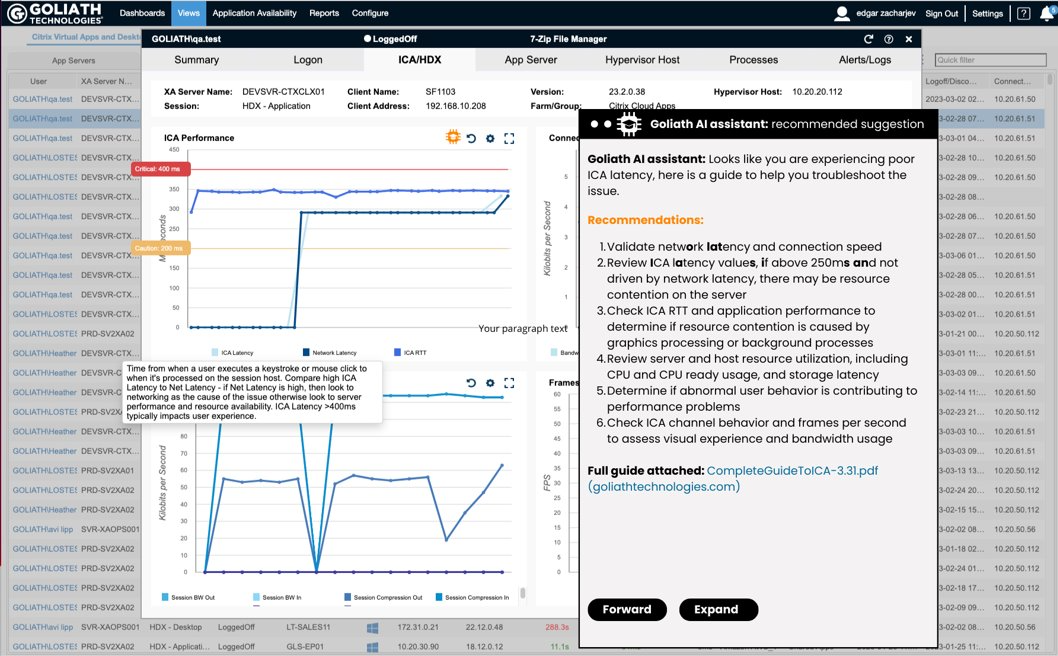Click the 'LT-SALES11' client cell
The width and height of the screenshot is (1058, 656).
(x=308, y=628)
